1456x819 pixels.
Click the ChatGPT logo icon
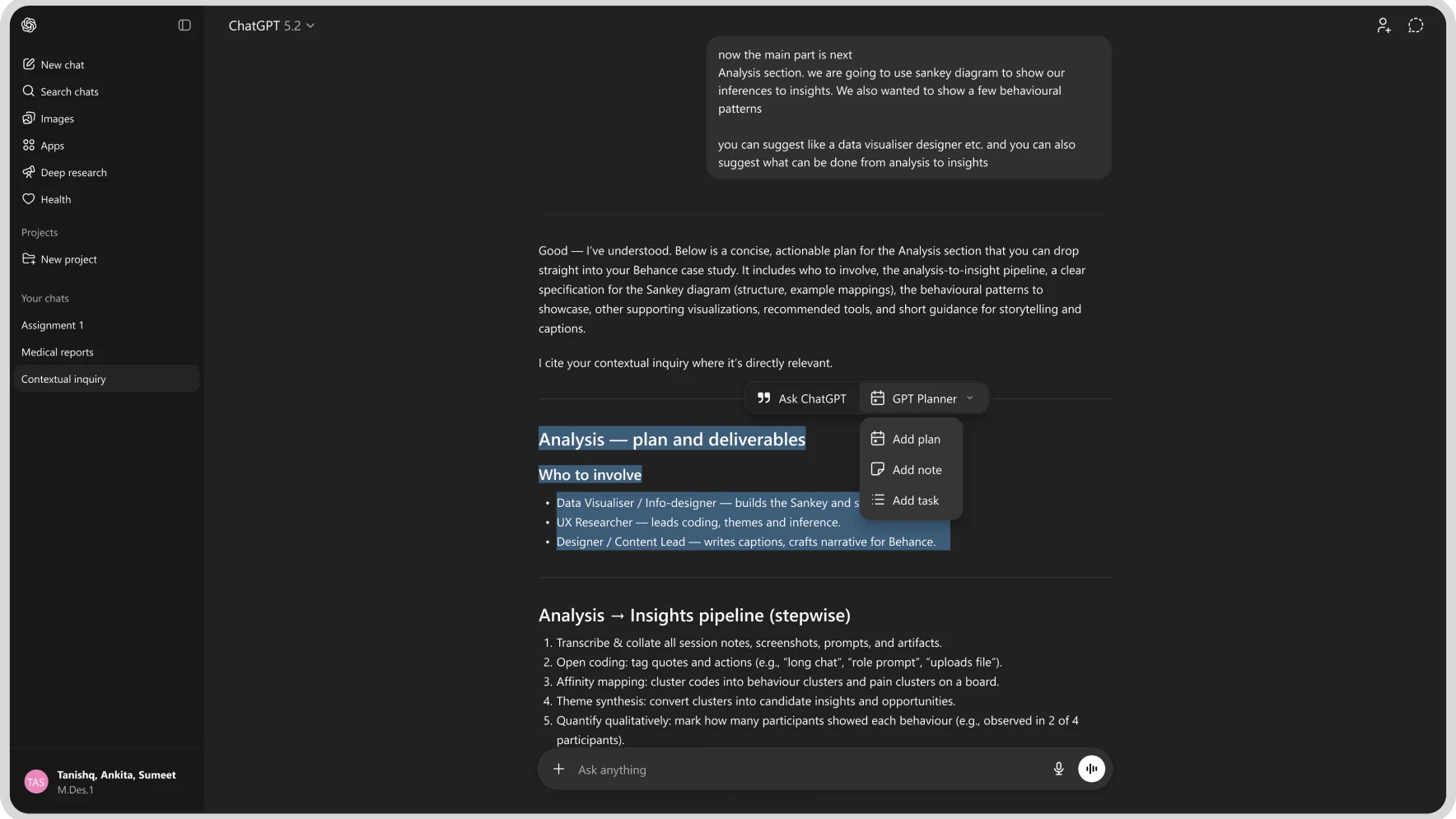29,26
